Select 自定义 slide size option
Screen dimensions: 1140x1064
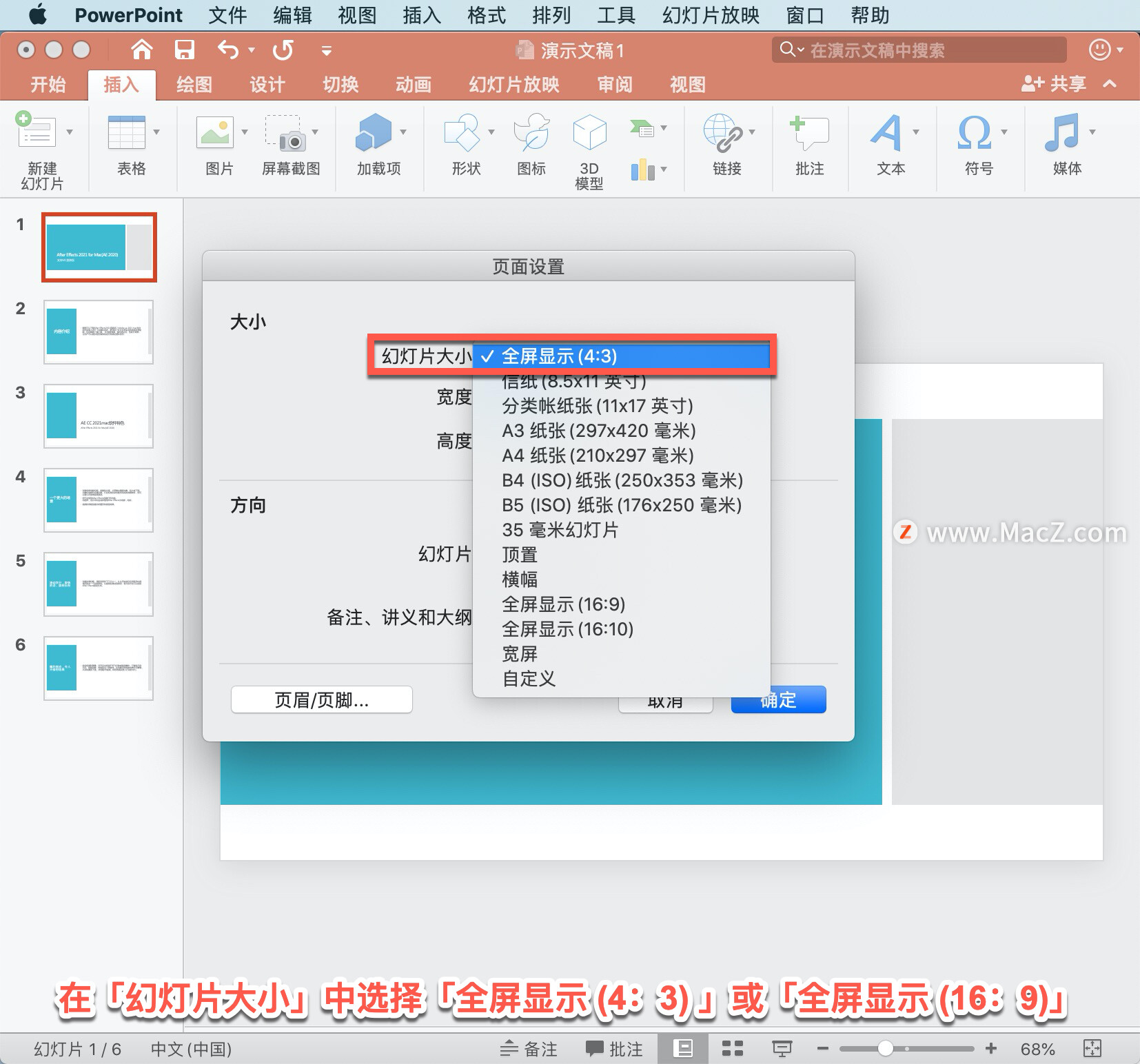pos(621,679)
